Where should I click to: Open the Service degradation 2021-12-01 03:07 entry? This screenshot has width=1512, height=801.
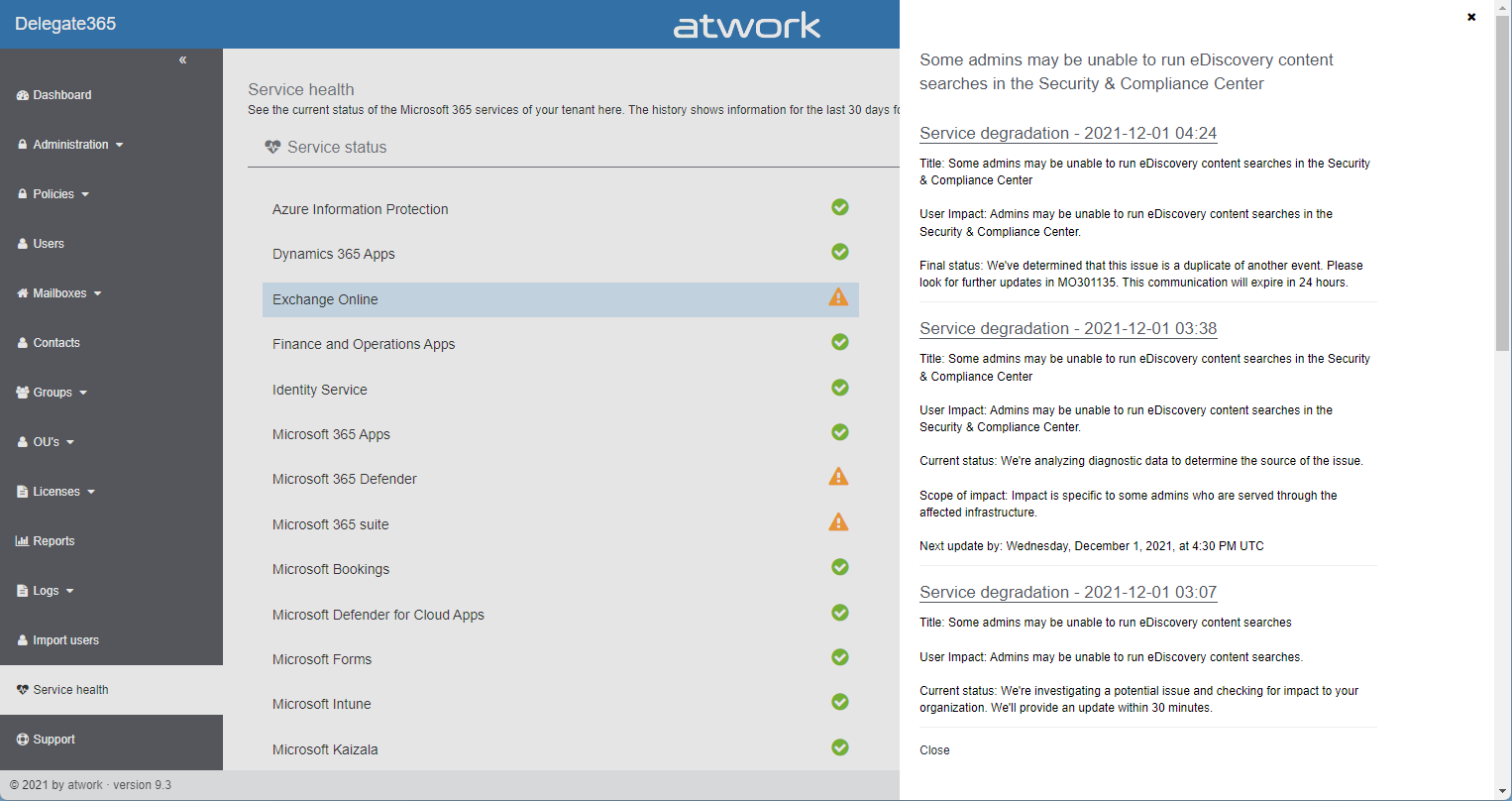click(x=1068, y=592)
